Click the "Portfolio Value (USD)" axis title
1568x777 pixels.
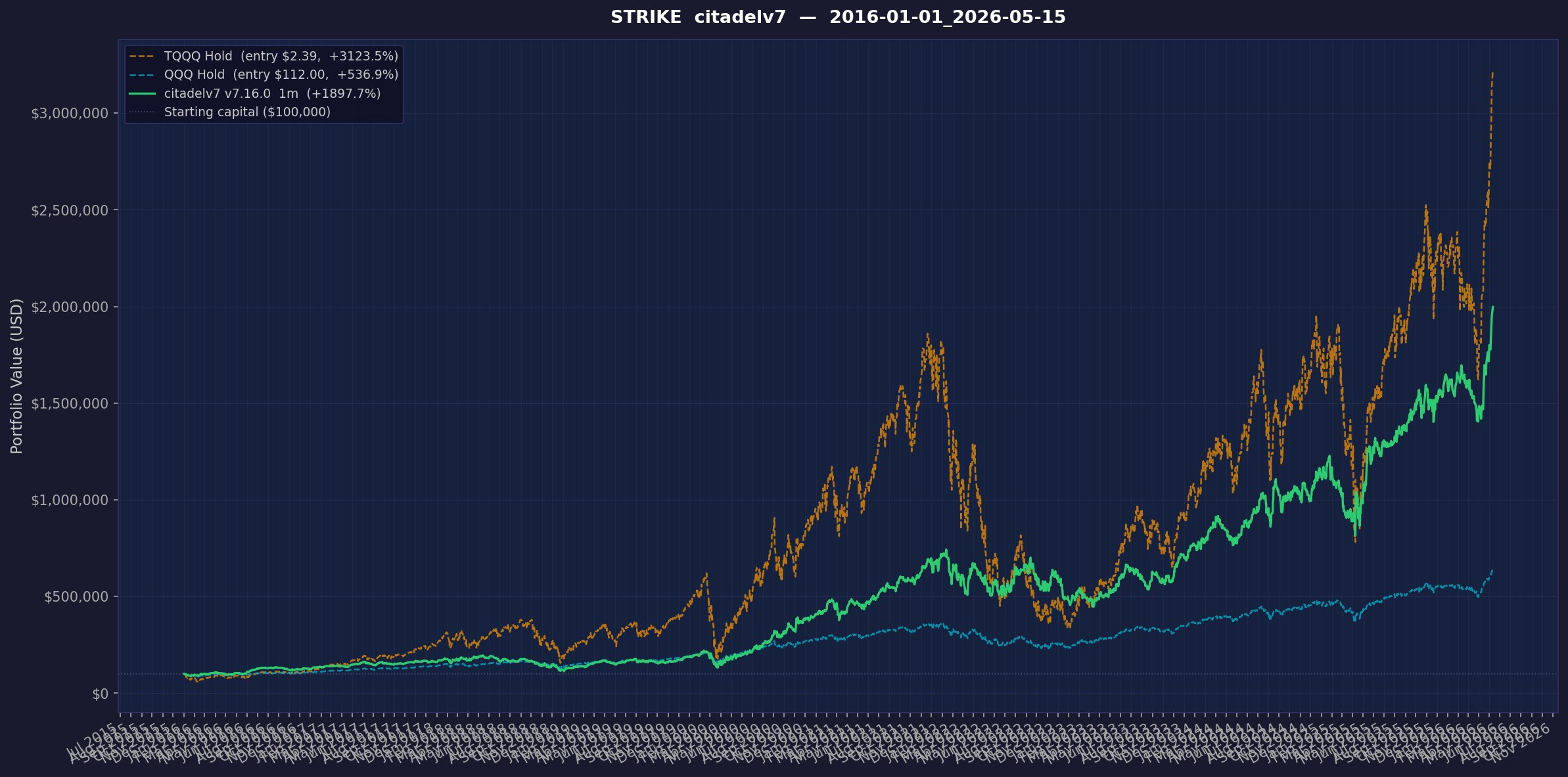pyautogui.click(x=17, y=376)
